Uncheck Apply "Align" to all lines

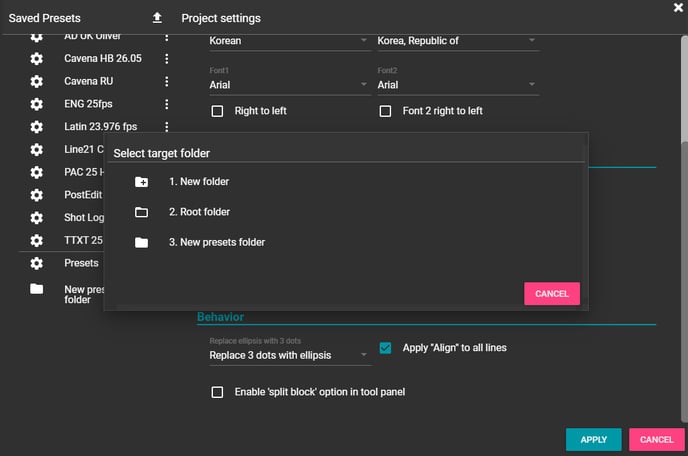(385, 348)
